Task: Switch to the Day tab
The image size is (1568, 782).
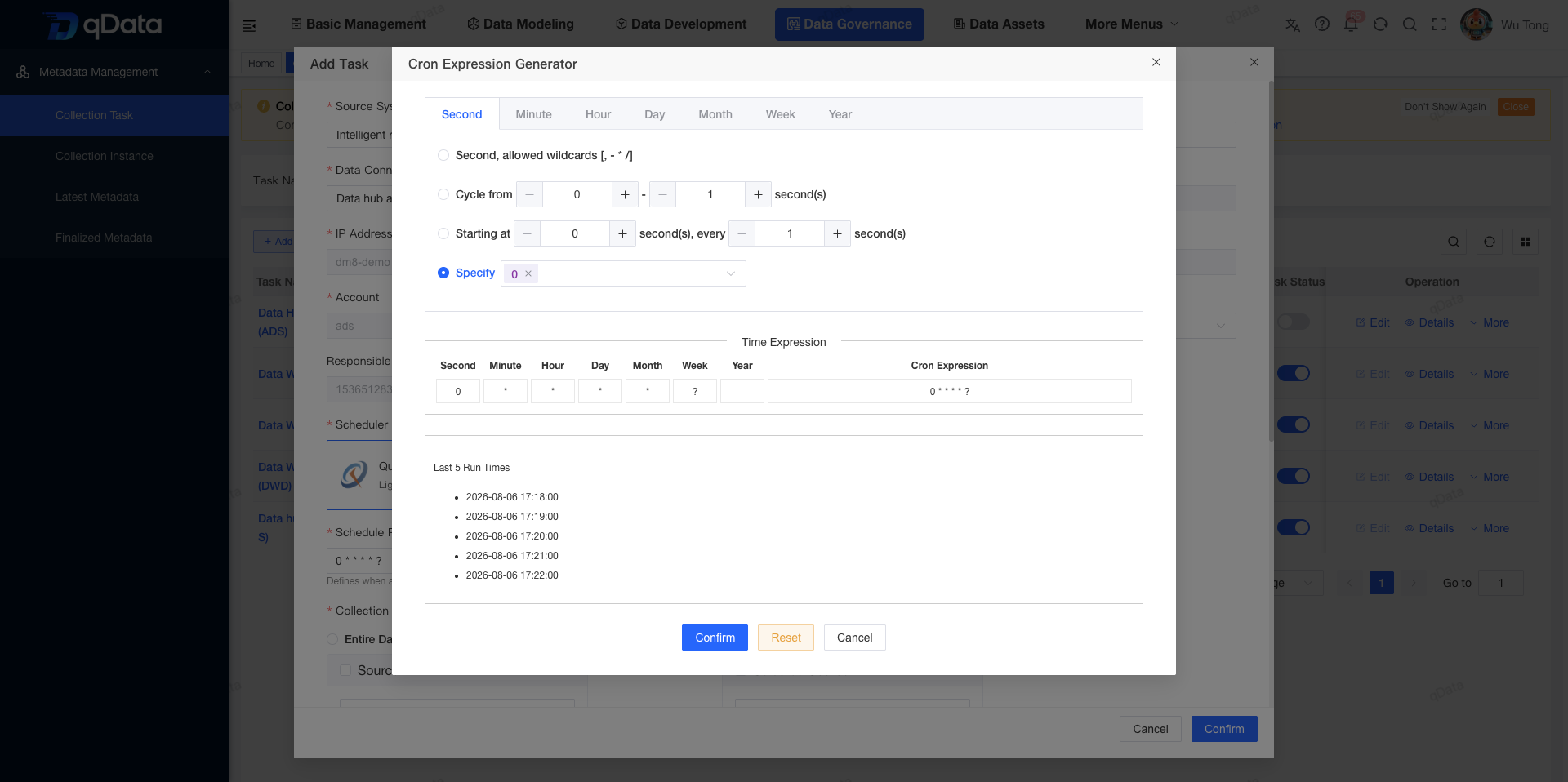Action: pos(654,114)
